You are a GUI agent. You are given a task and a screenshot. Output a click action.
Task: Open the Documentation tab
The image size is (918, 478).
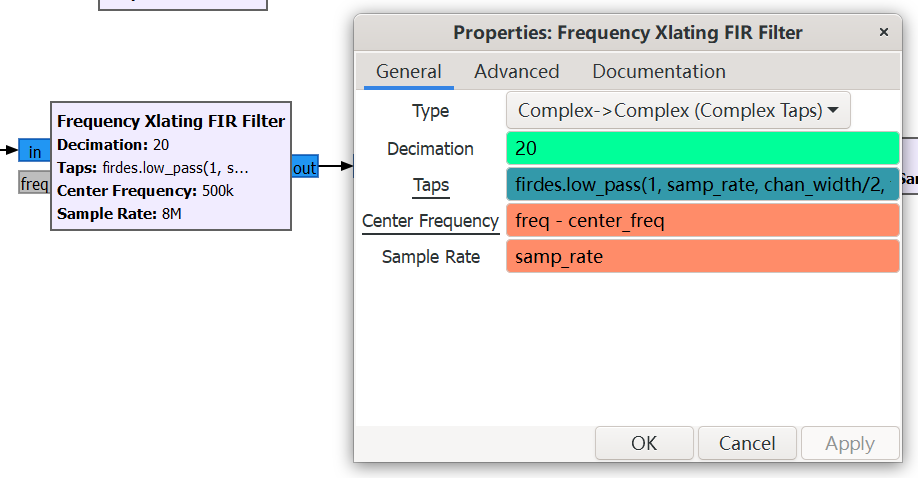coord(659,71)
